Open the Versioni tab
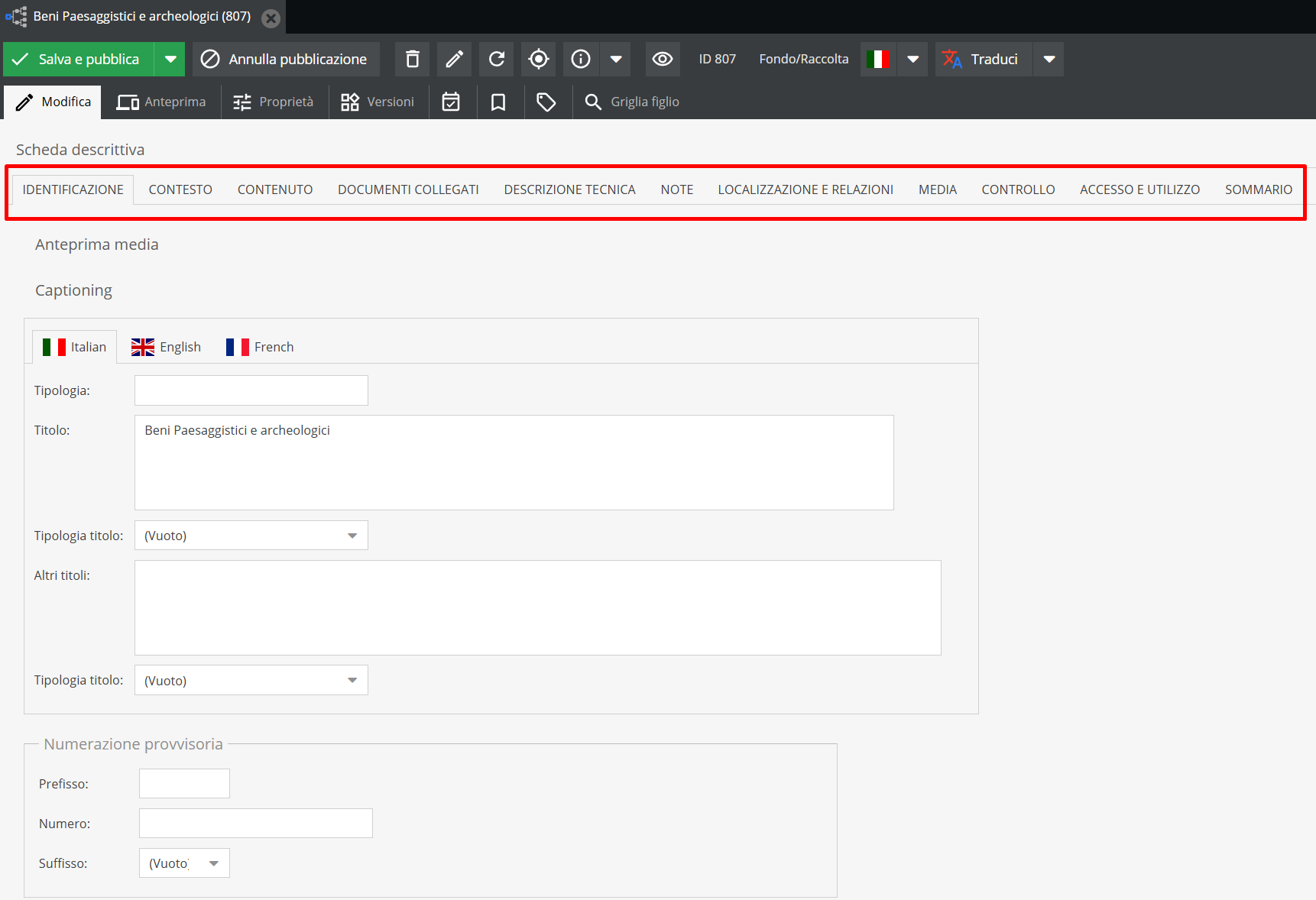This screenshot has width=1316, height=900. pyautogui.click(x=378, y=102)
